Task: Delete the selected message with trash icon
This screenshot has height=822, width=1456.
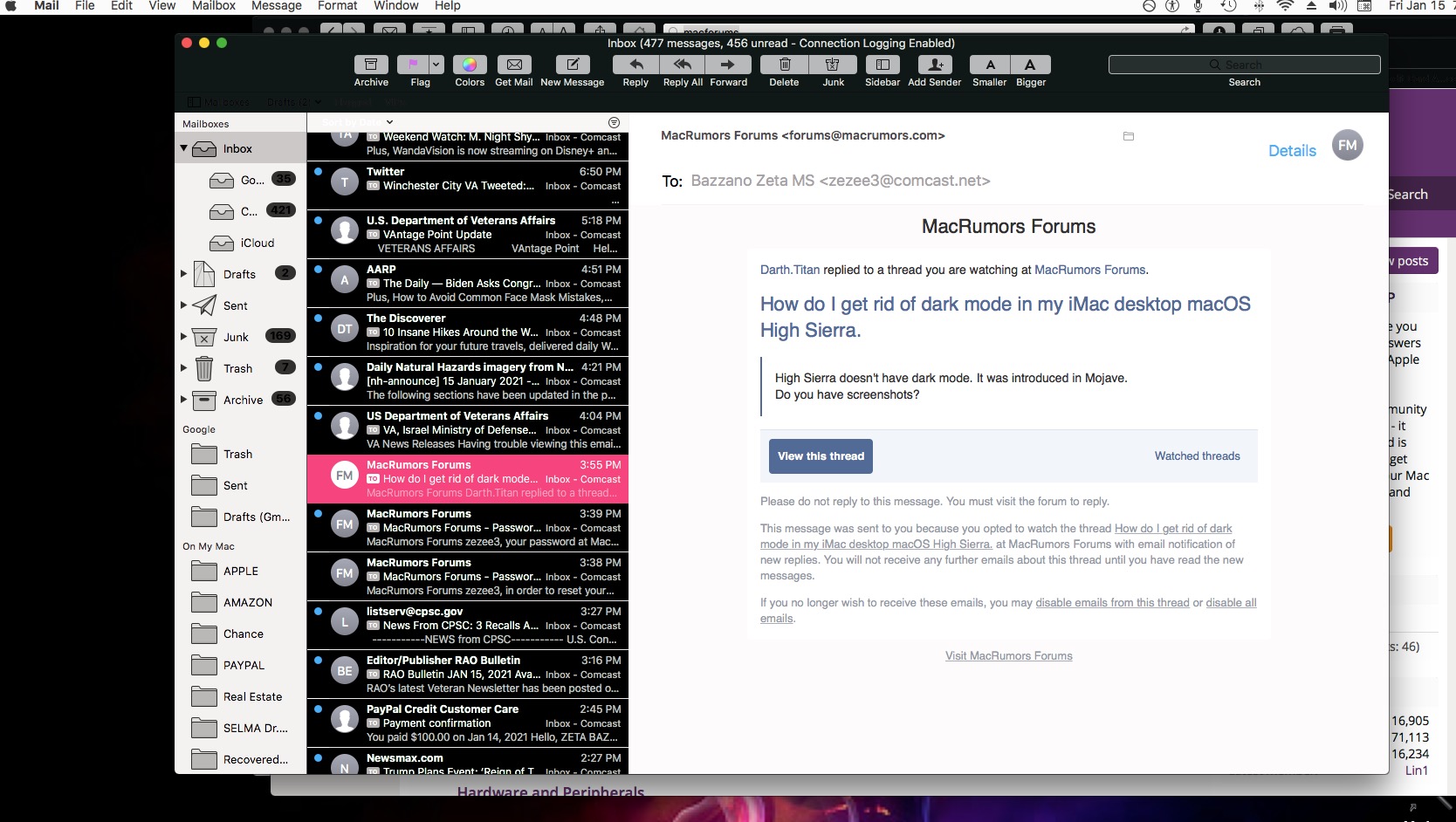Action: 784,65
